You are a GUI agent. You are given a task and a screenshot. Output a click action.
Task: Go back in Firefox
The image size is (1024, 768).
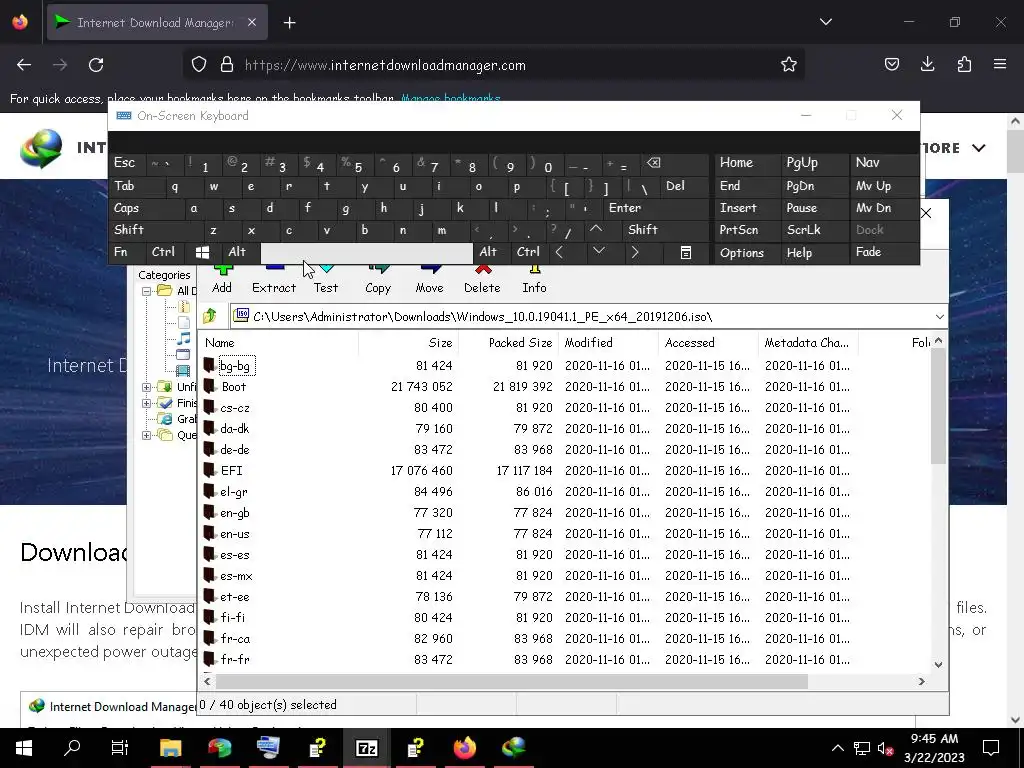point(24,65)
